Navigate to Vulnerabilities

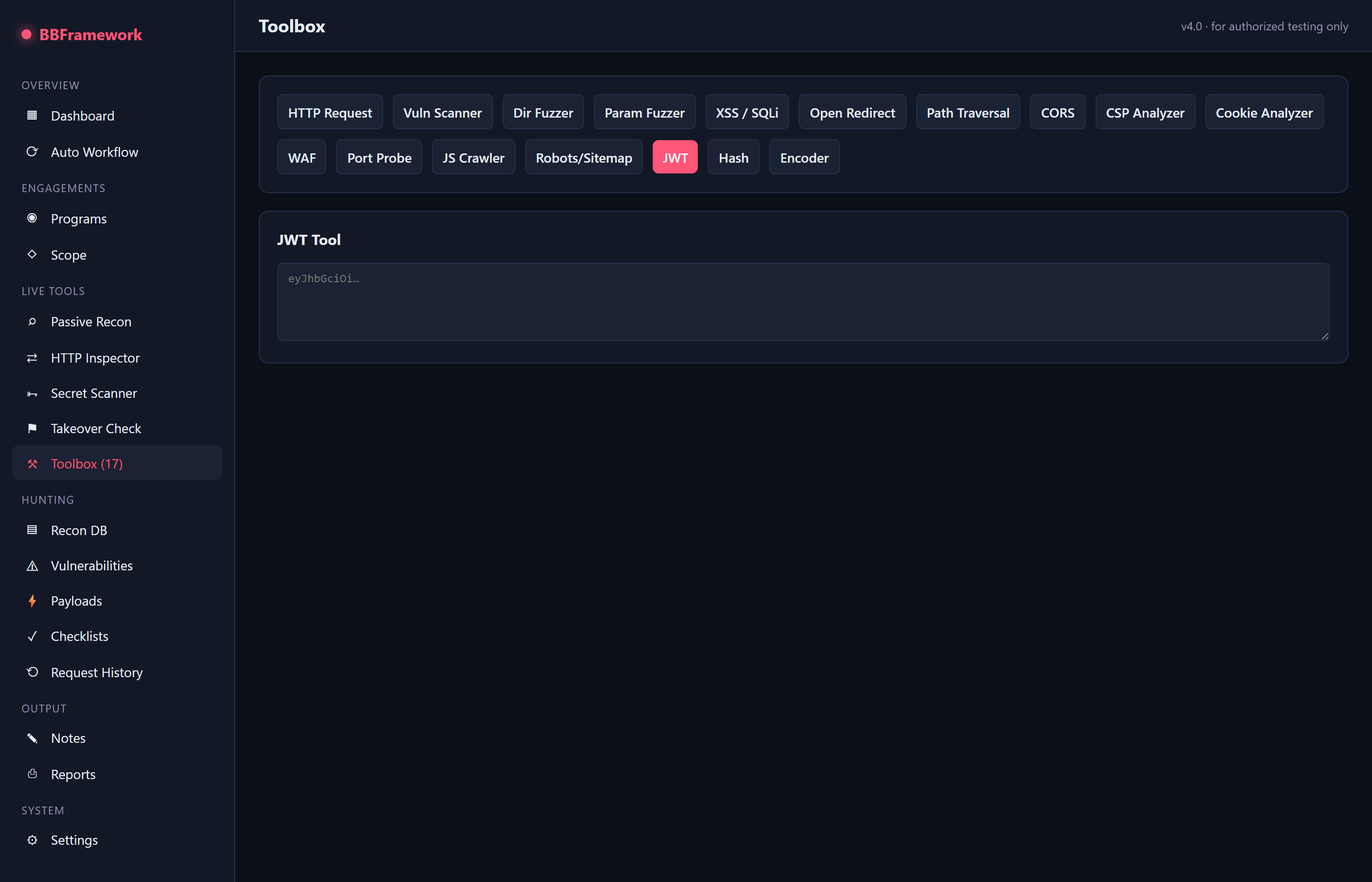pos(117,565)
